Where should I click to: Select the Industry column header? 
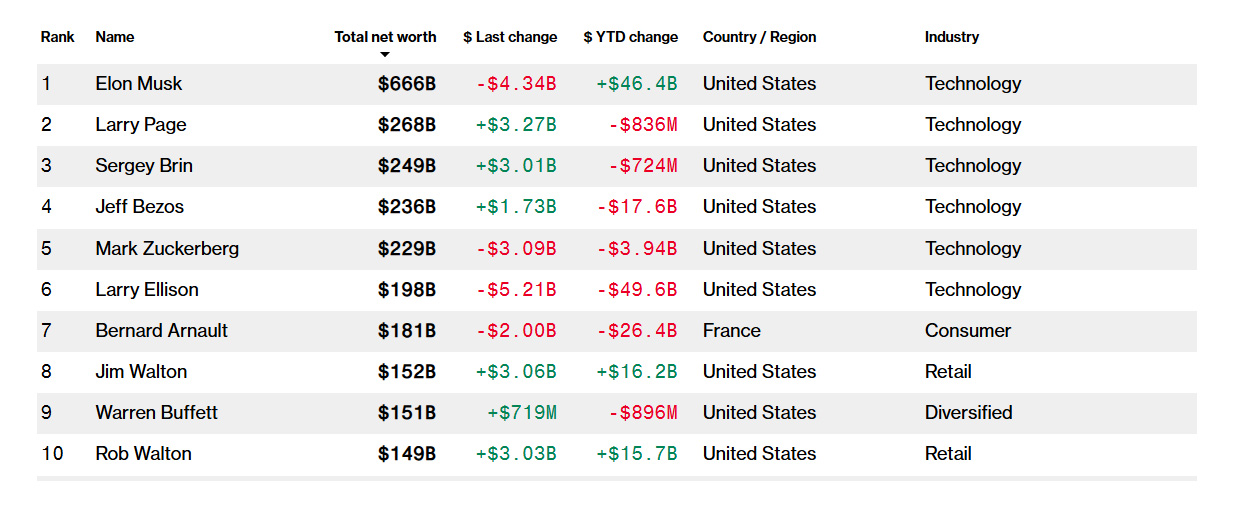coord(952,37)
